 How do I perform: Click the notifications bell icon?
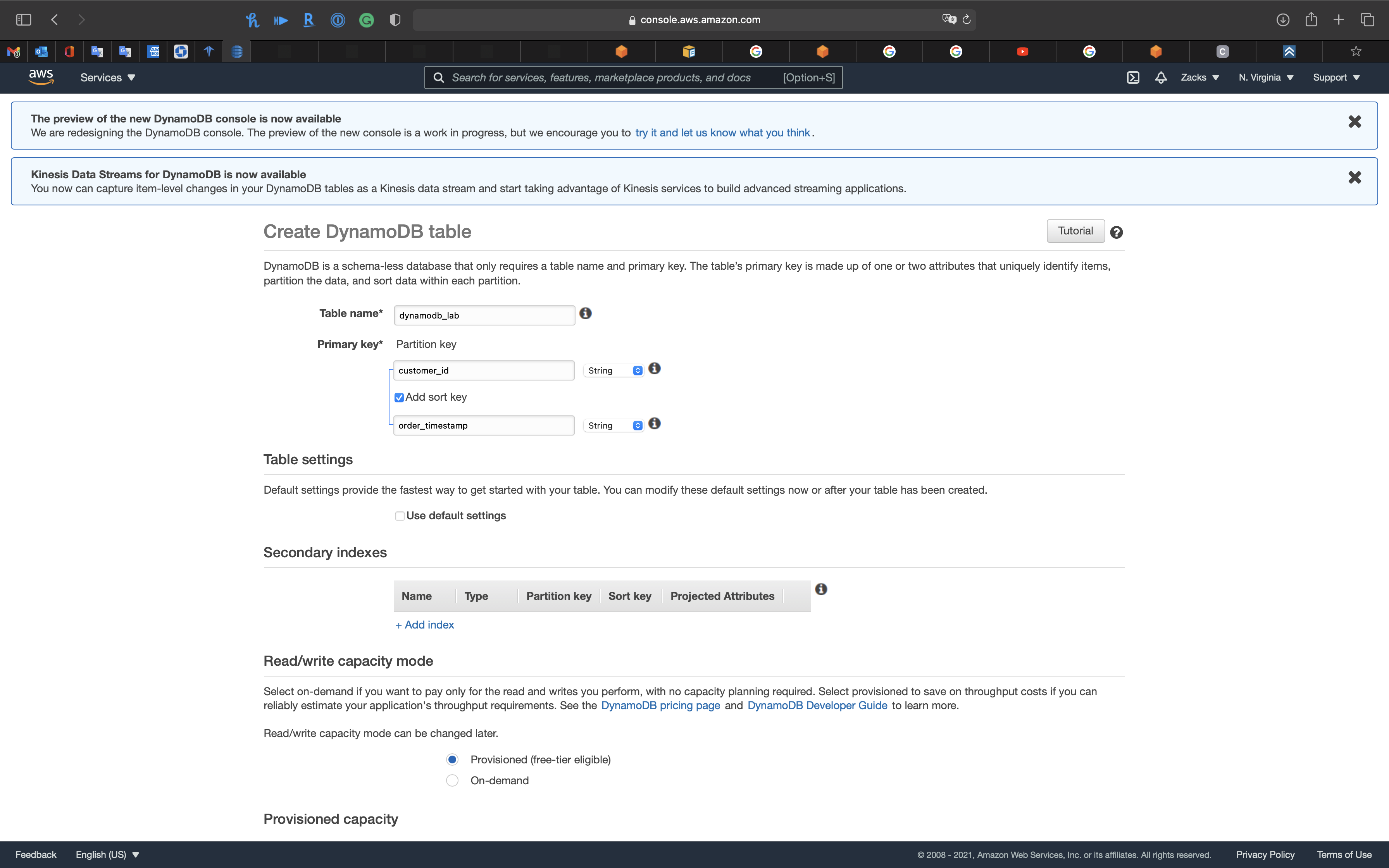click(x=1161, y=77)
